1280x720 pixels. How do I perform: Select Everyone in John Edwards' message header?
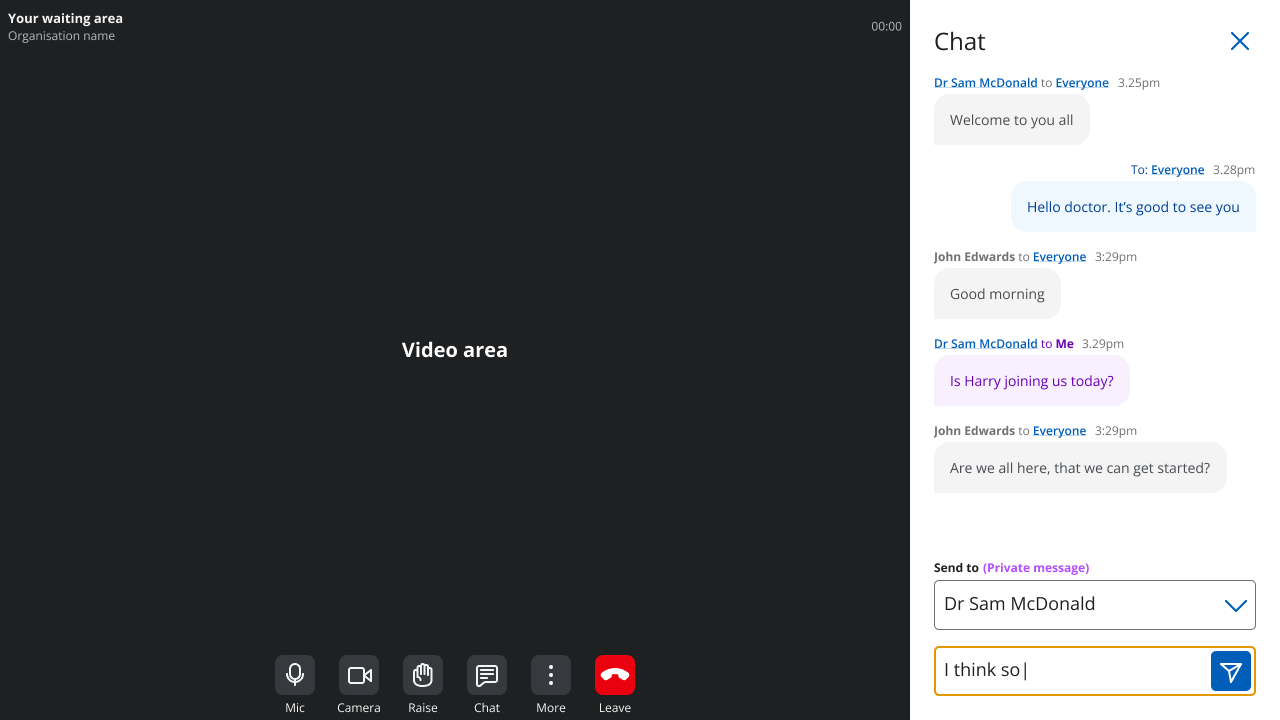pyautogui.click(x=1059, y=256)
